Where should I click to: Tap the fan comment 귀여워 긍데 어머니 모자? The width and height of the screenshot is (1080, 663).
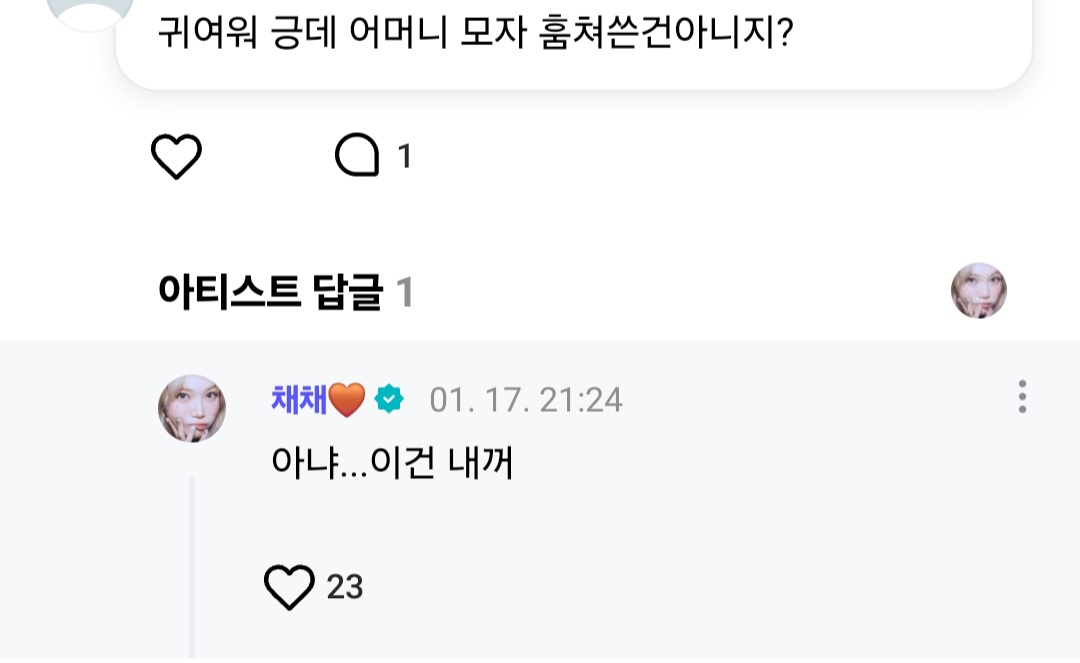pyautogui.click(x=475, y=35)
